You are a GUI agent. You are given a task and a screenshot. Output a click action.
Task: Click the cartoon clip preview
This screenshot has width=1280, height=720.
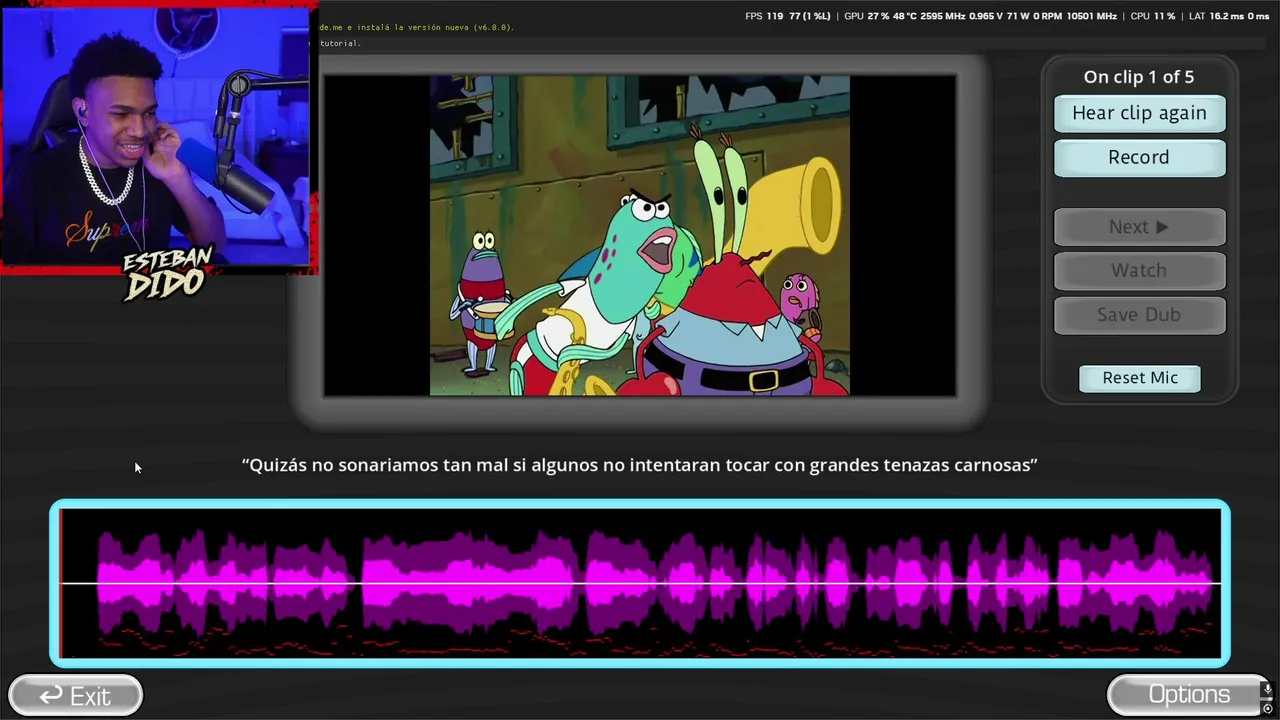(x=640, y=236)
